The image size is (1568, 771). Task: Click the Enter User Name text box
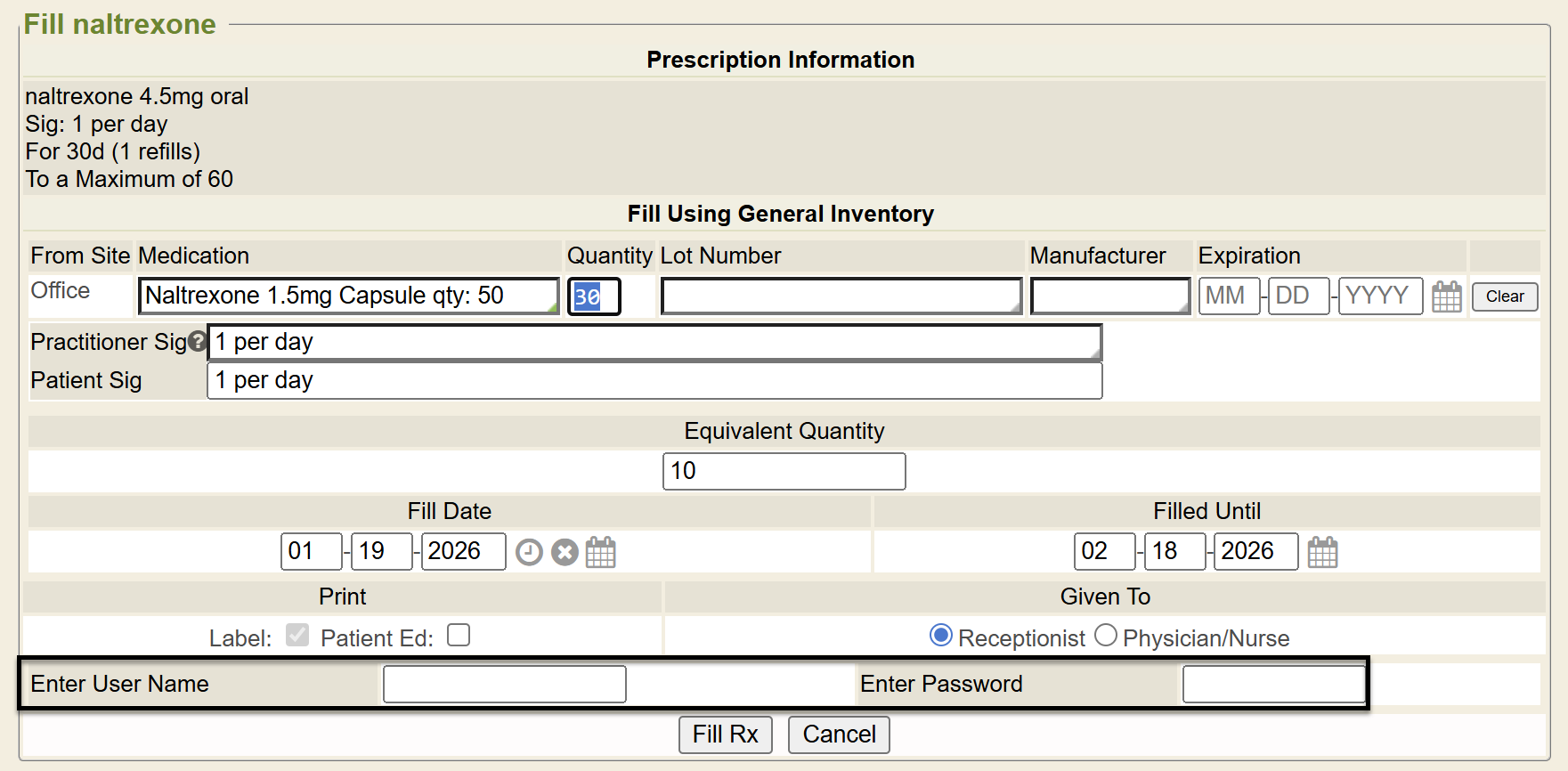click(x=504, y=685)
